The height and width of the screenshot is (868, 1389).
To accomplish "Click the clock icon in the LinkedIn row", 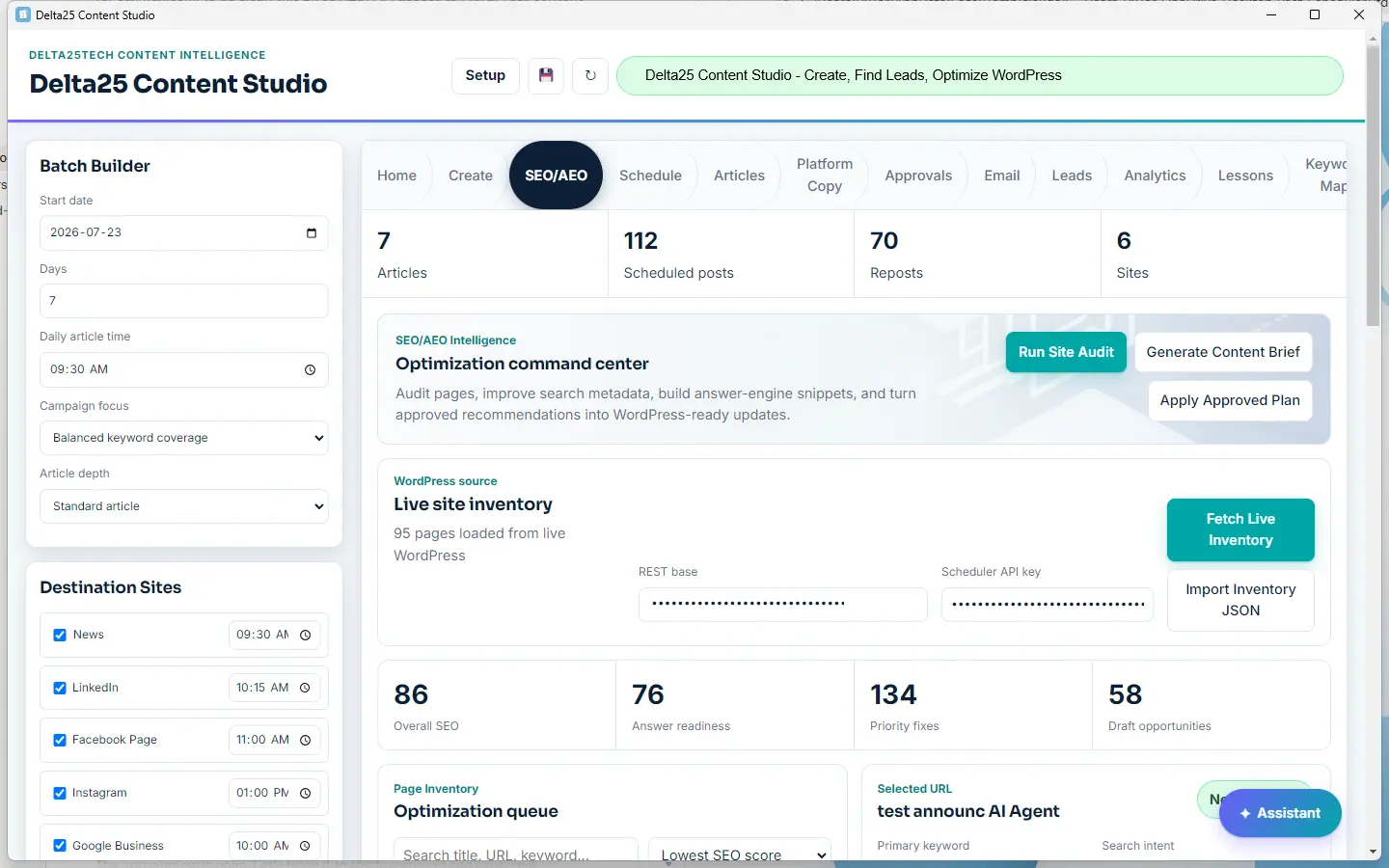I will (305, 688).
